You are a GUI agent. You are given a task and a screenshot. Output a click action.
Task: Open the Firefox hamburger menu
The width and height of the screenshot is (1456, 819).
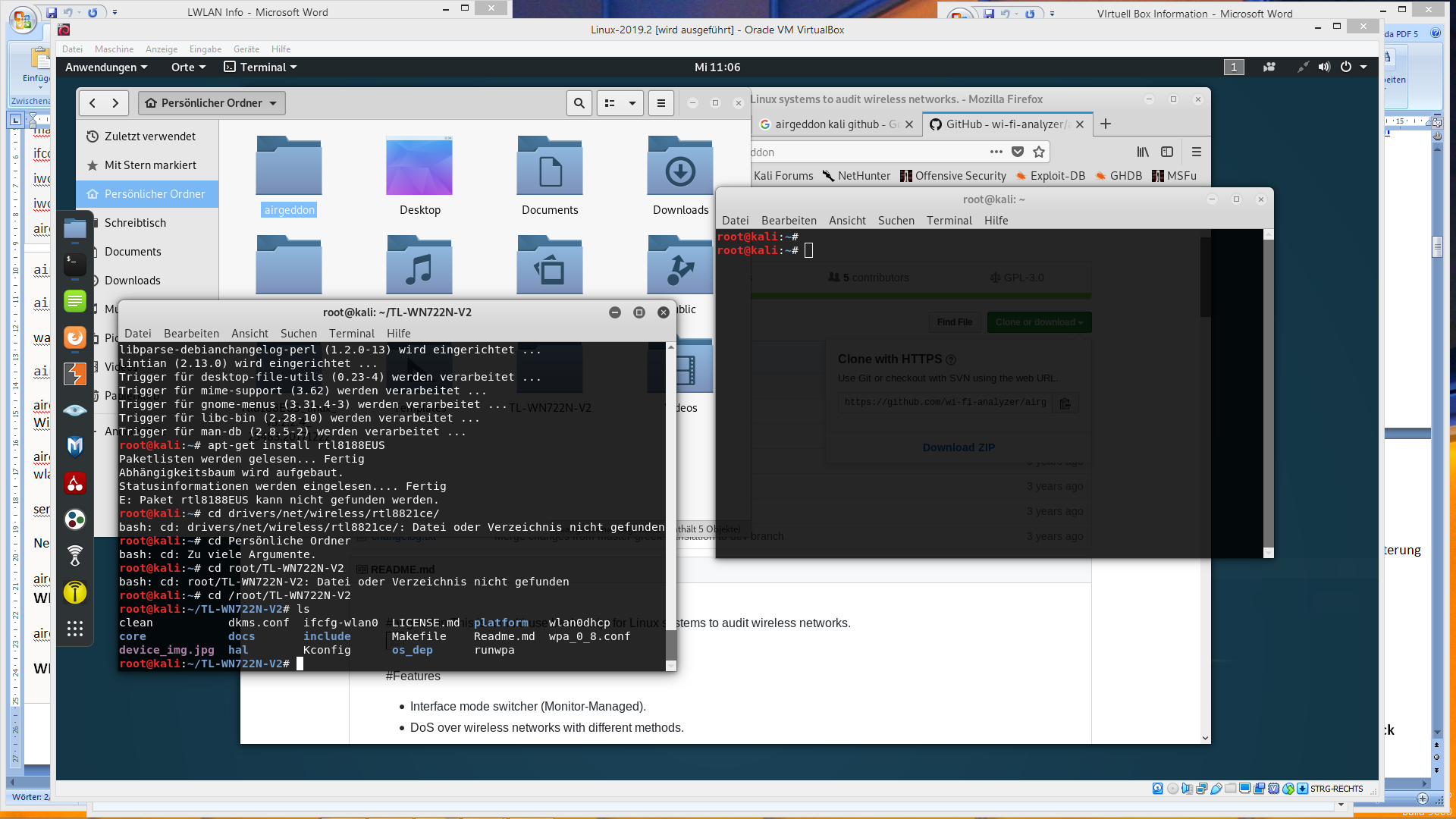coord(1197,152)
